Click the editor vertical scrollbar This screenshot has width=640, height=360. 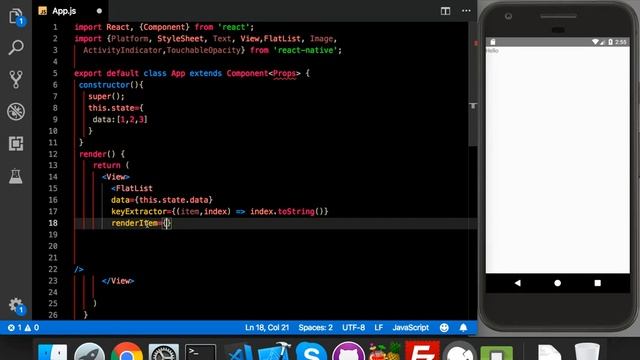click(x=473, y=84)
